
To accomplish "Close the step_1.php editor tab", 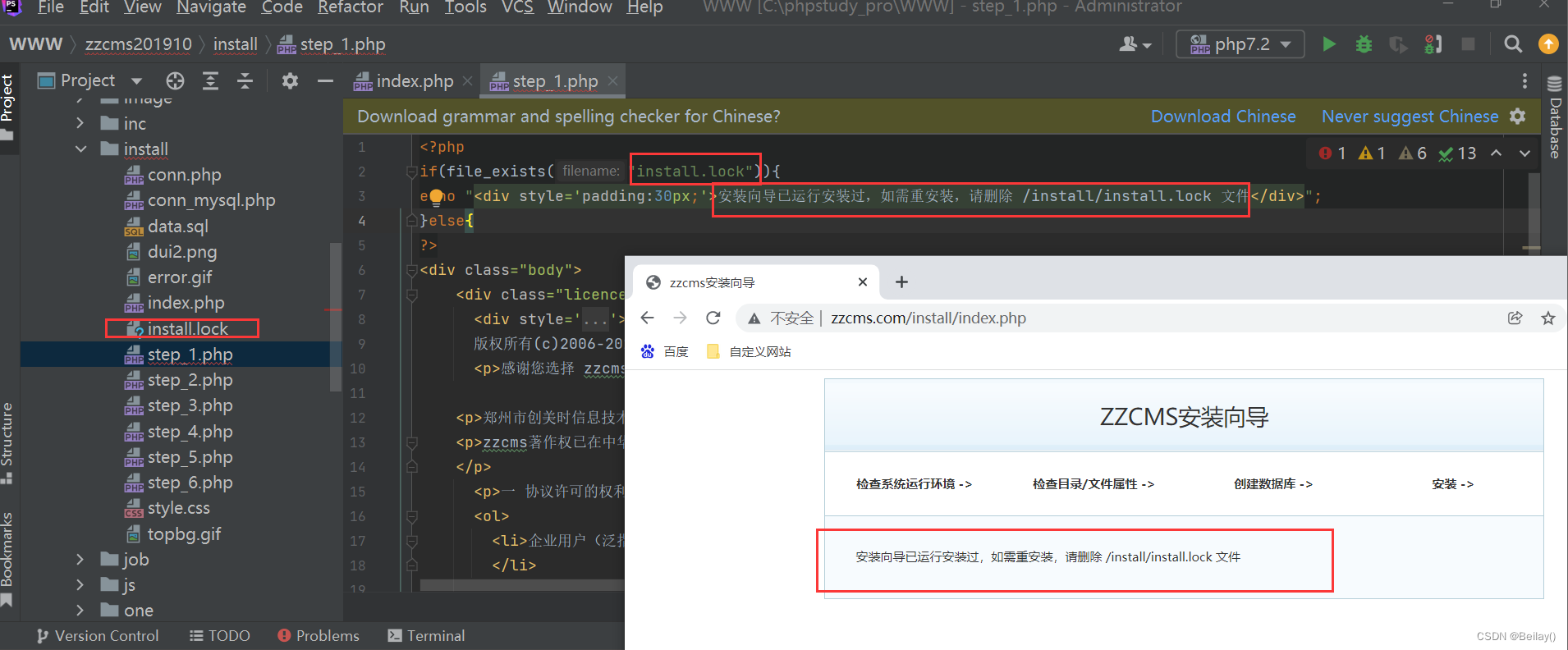I will [x=612, y=80].
